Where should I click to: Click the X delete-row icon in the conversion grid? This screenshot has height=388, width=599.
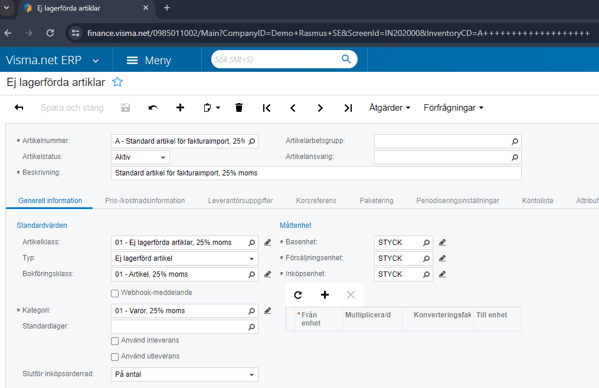pyautogui.click(x=351, y=295)
